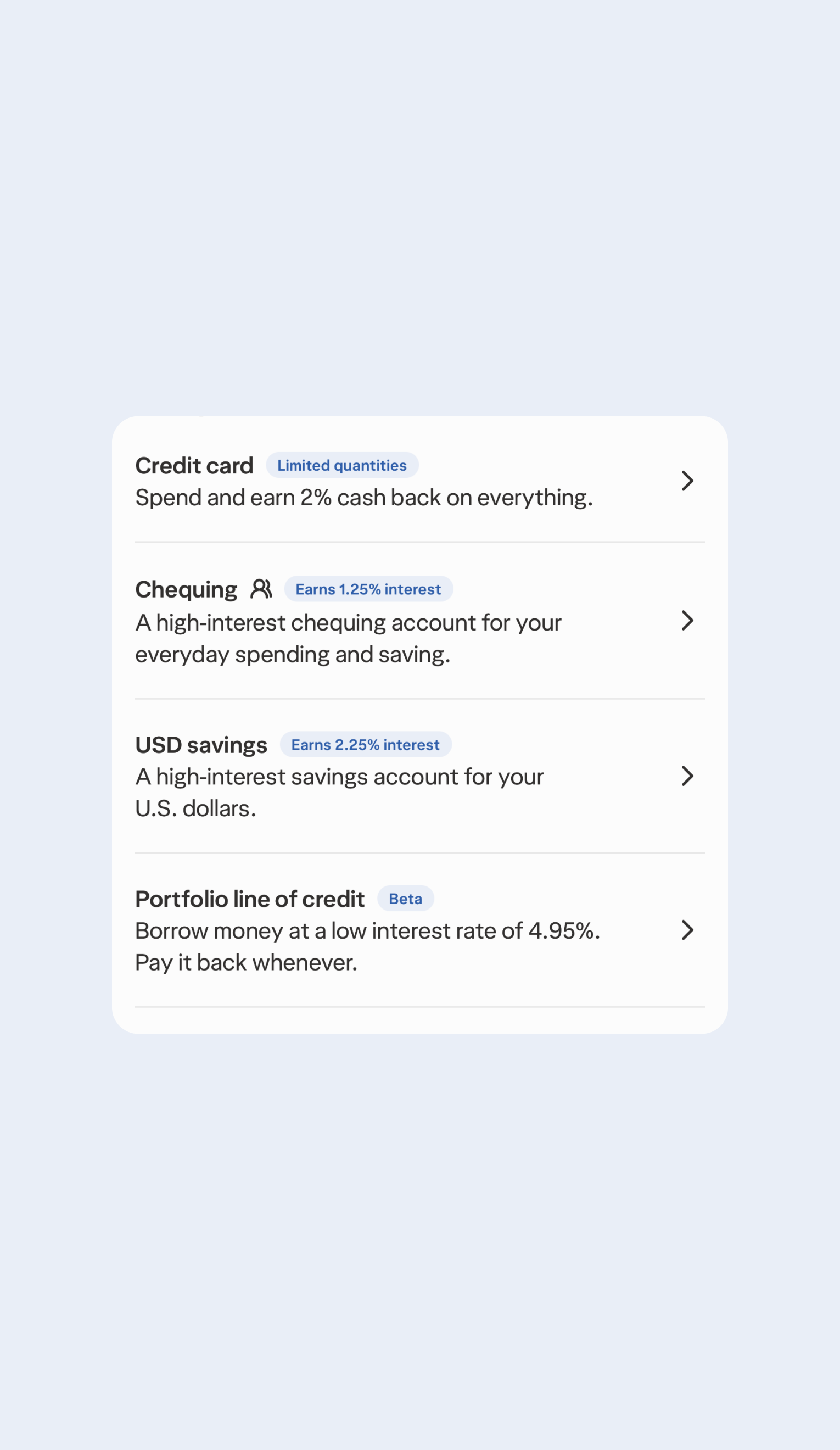The width and height of the screenshot is (840, 1450).
Task: Select the Credit card heading
Action: click(x=194, y=466)
